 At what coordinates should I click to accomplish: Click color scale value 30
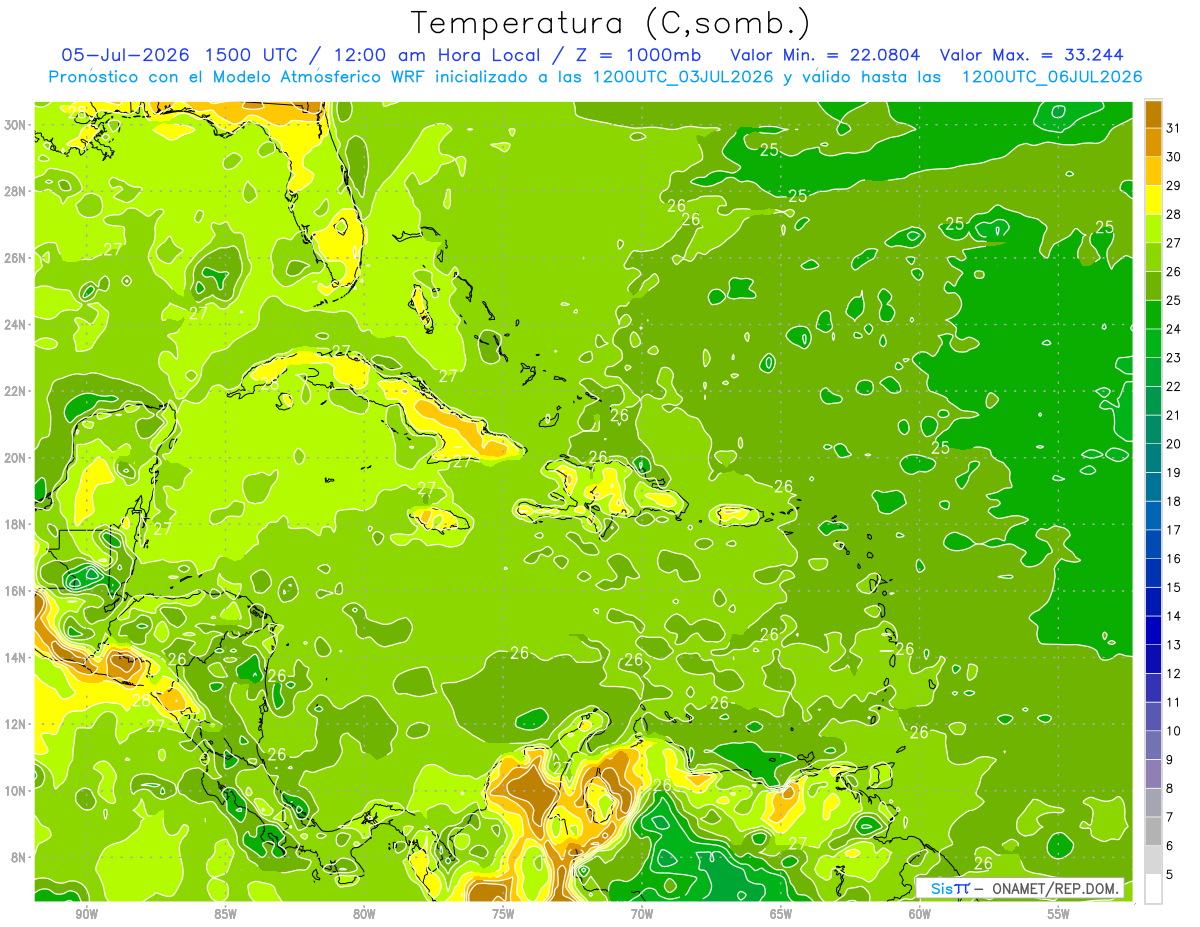coord(1174,157)
